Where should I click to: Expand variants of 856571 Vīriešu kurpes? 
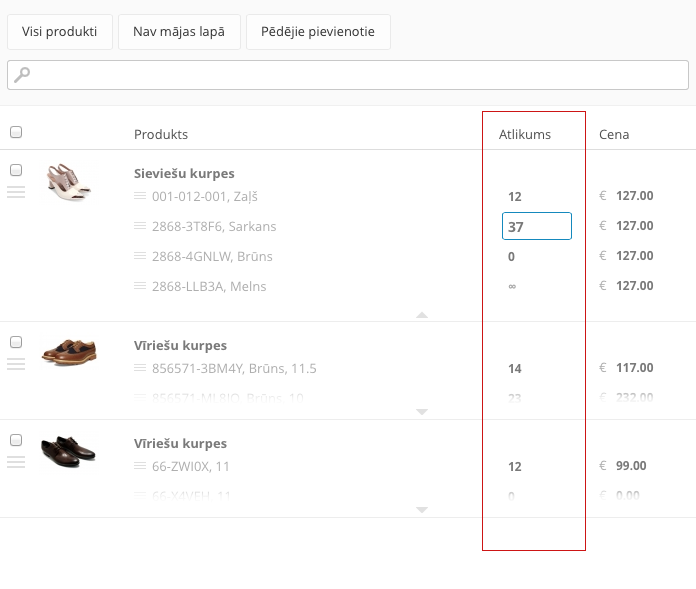422,412
